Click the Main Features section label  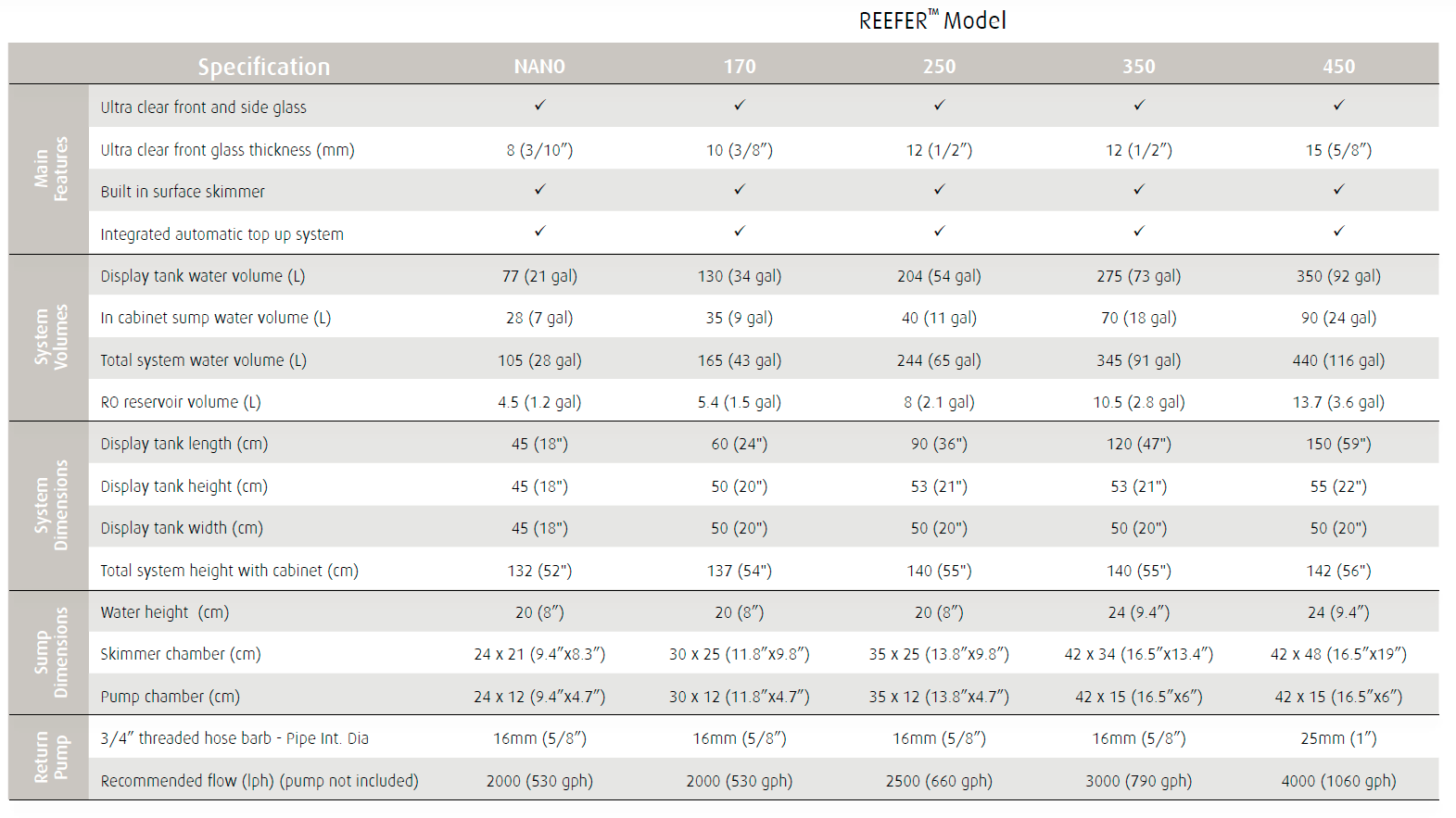pyautogui.click(x=50, y=169)
